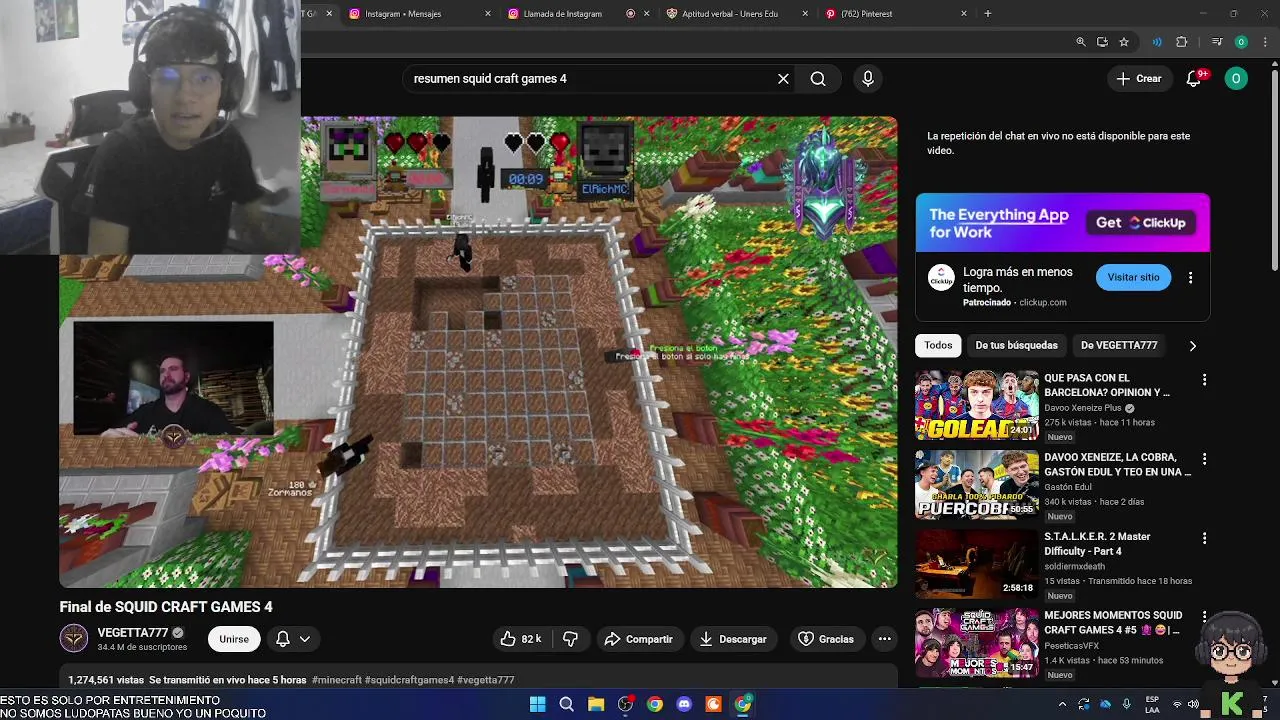Open options for the Barcelona opinion video
This screenshot has width=1280, height=720.
[1204, 380]
